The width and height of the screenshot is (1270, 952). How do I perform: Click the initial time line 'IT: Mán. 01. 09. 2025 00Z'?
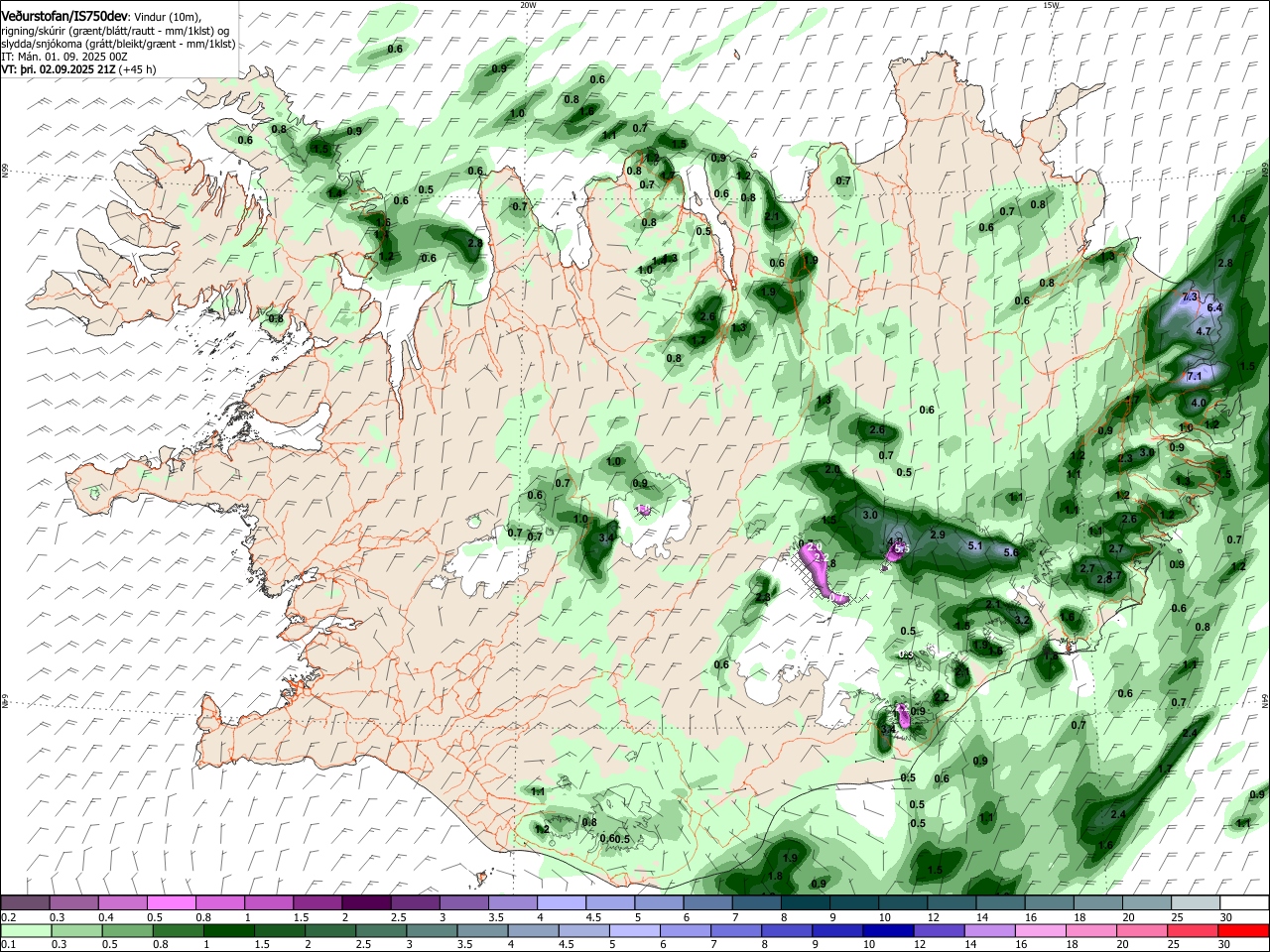(x=64, y=57)
